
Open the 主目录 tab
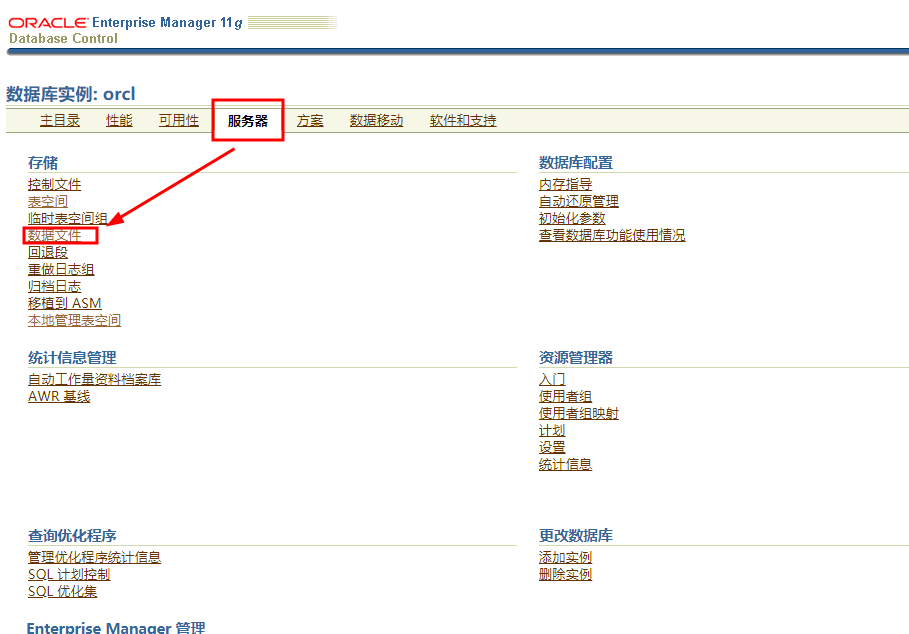[60, 121]
